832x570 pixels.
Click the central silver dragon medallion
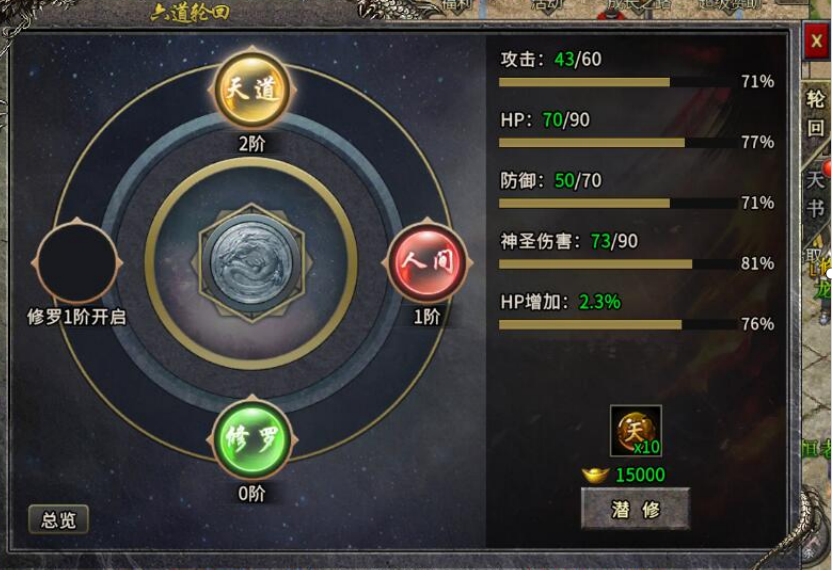click(x=252, y=262)
